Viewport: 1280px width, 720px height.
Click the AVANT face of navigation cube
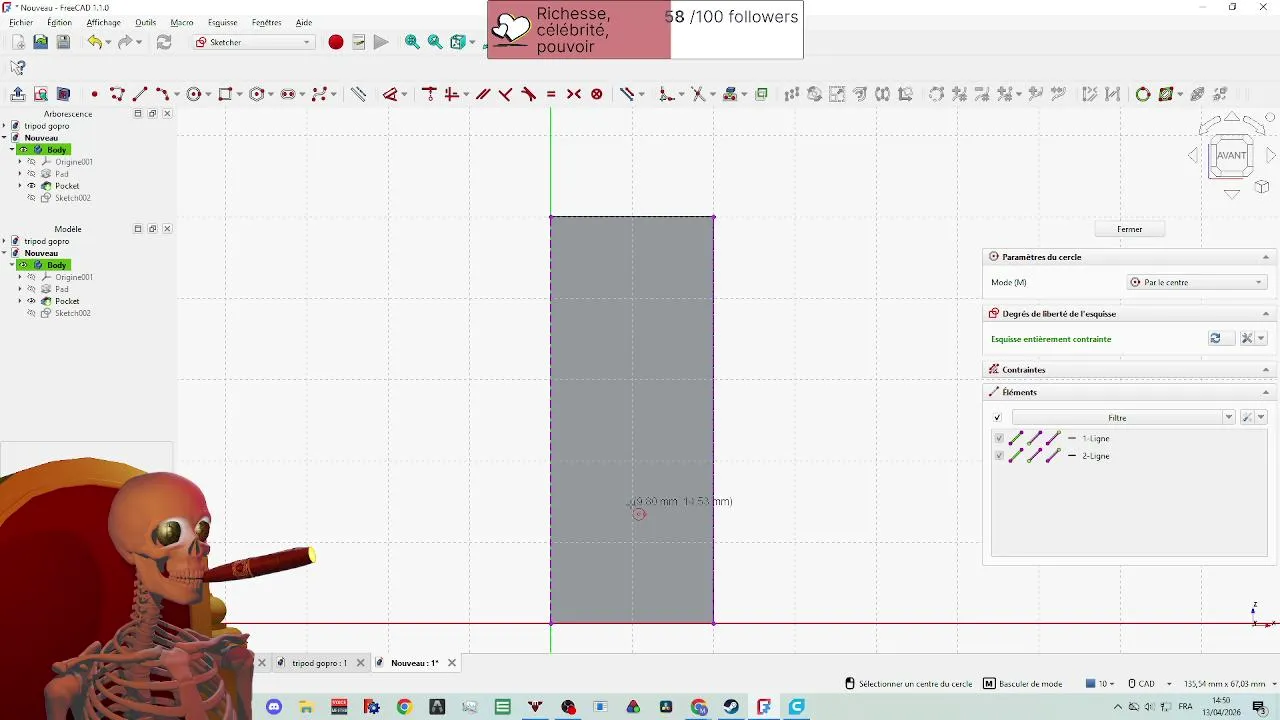pos(1231,156)
